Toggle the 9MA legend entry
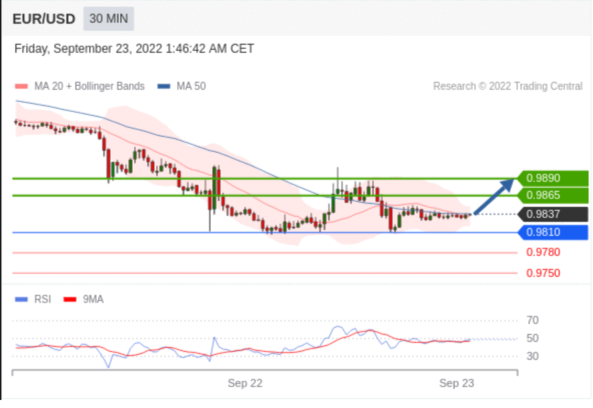Screen dimensions: 593x408 coord(84,299)
